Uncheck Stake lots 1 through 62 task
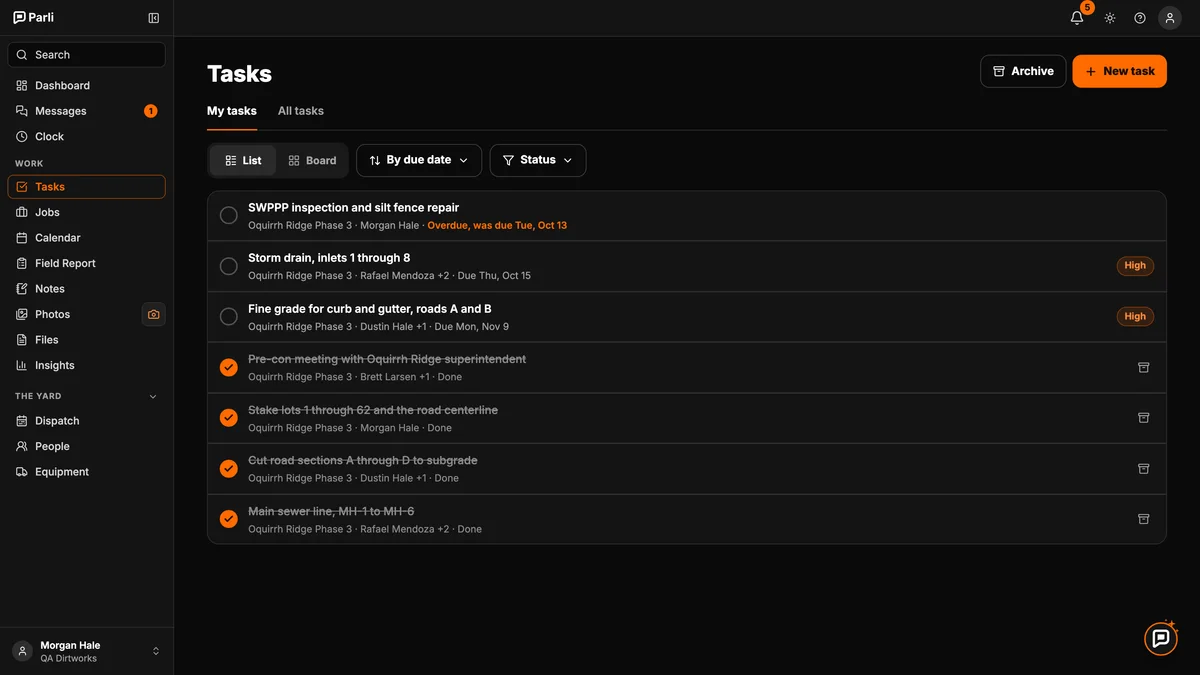Screen dimensions: 1200x675 [229, 418]
